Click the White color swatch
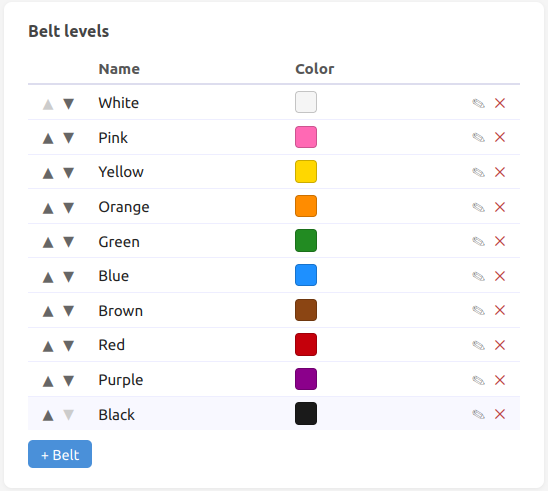Image resolution: width=548 pixels, height=491 pixels. coord(306,102)
